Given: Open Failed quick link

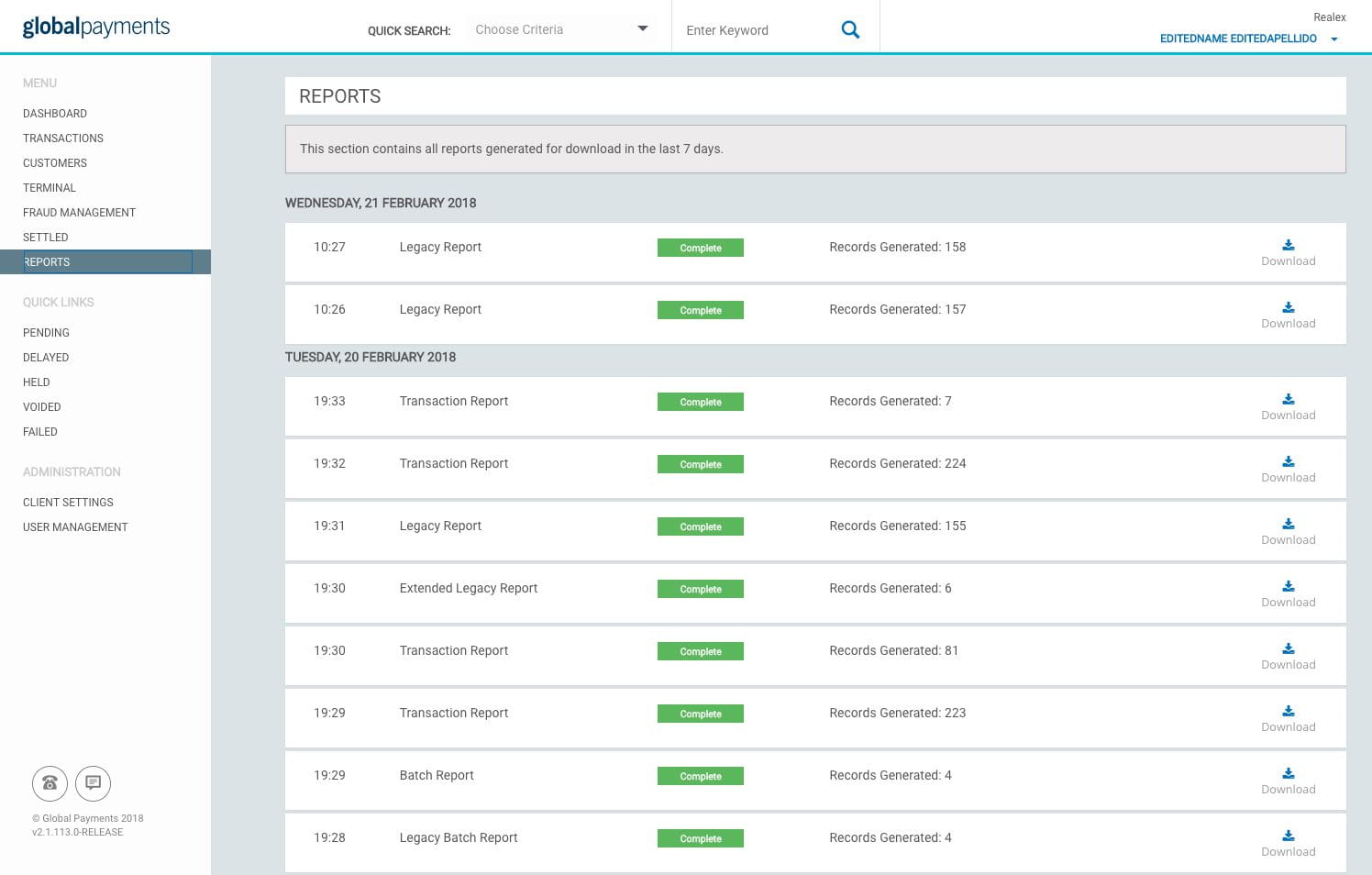Looking at the screenshot, I should [x=40, y=432].
